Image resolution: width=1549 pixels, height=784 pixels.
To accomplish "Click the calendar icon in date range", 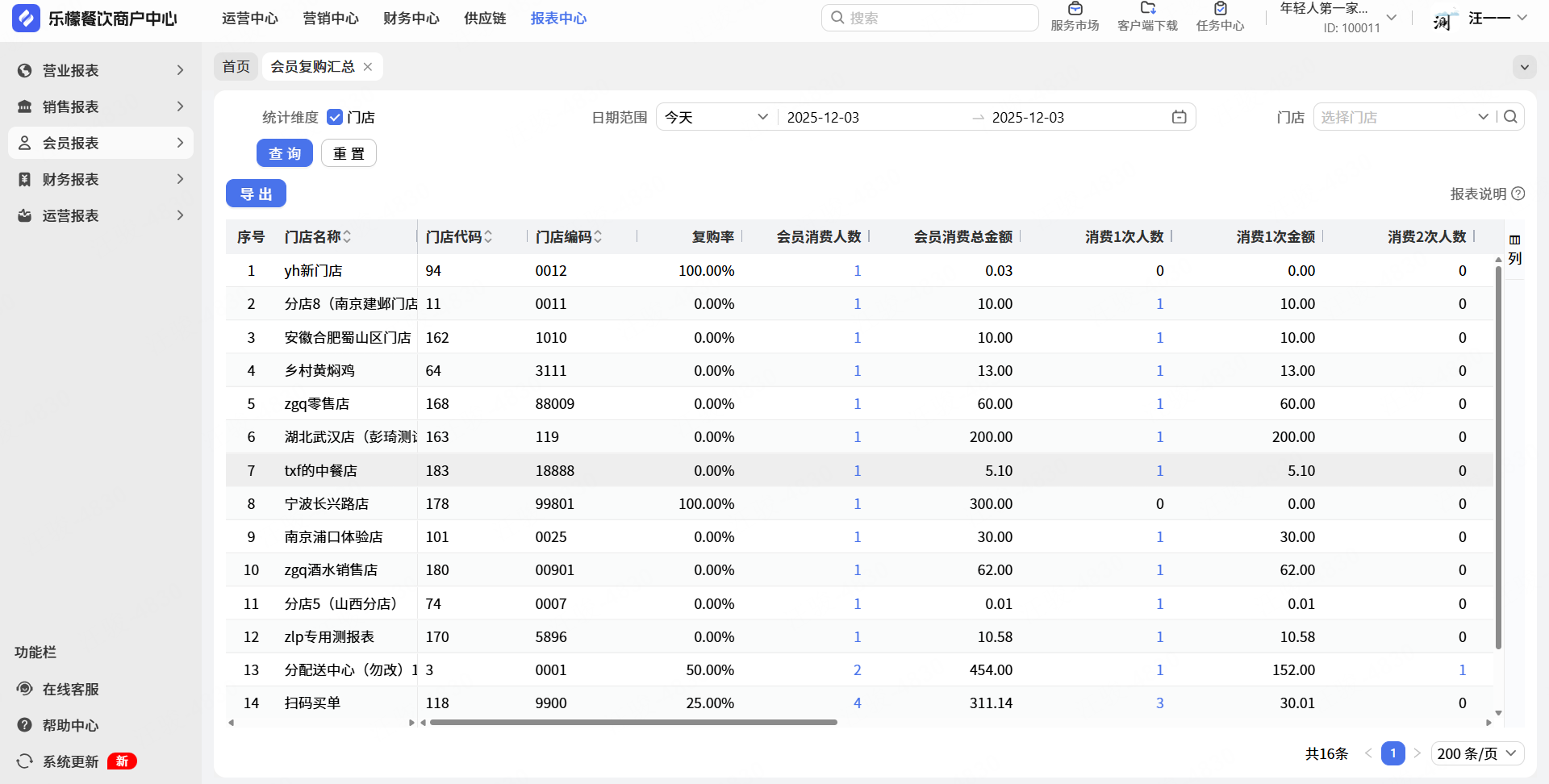I will pyautogui.click(x=1179, y=118).
